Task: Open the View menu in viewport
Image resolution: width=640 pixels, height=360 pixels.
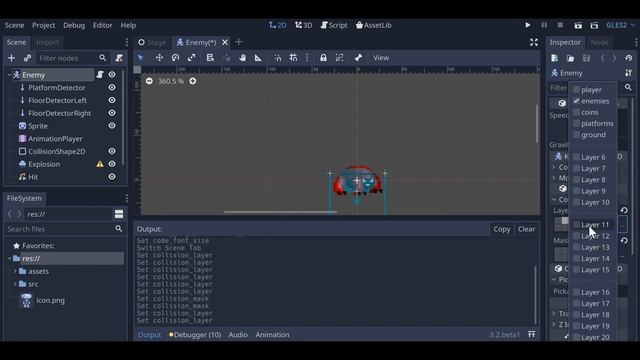Action: click(381, 58)
